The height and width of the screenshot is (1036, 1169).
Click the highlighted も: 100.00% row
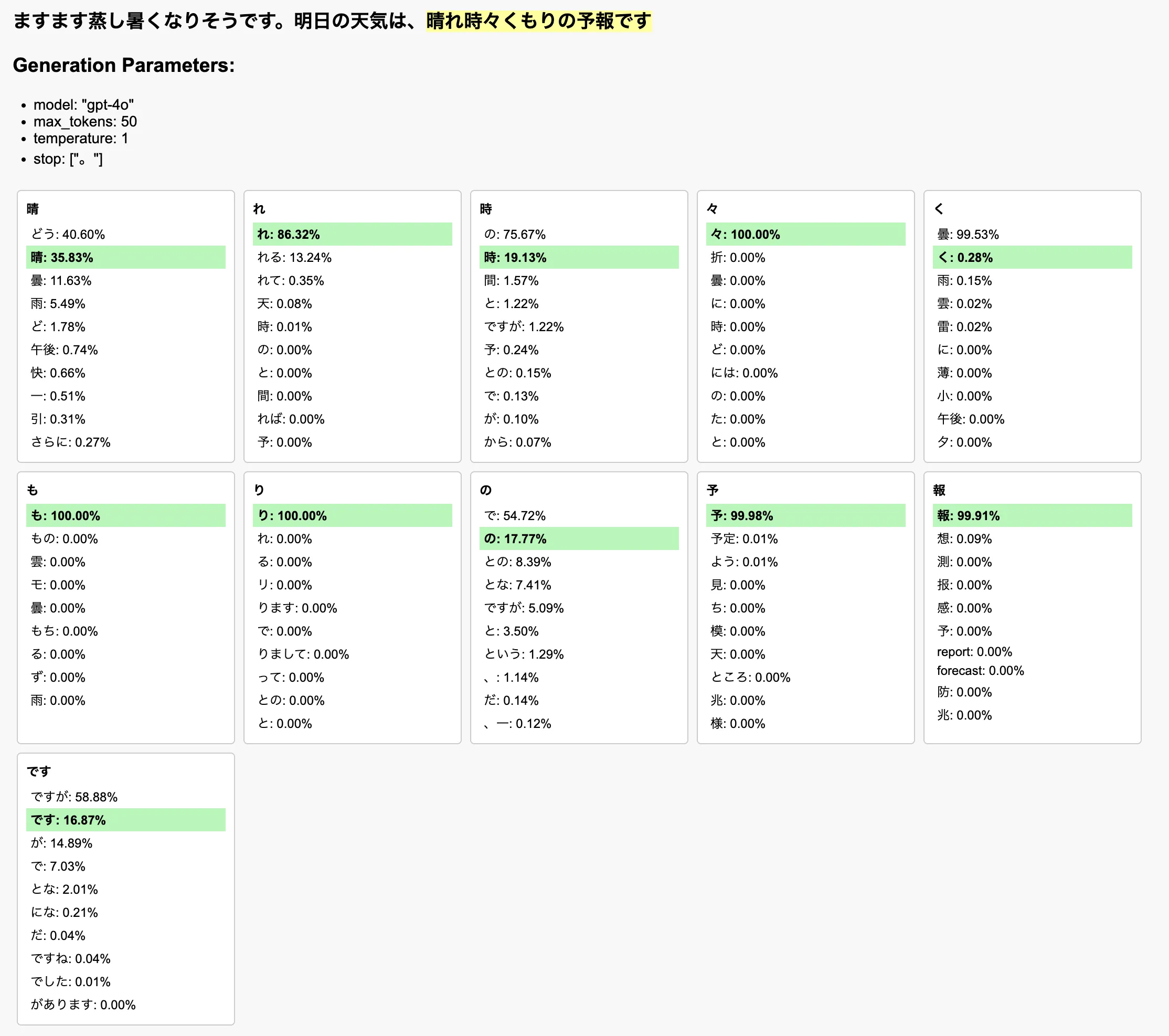tap(126, 515)
